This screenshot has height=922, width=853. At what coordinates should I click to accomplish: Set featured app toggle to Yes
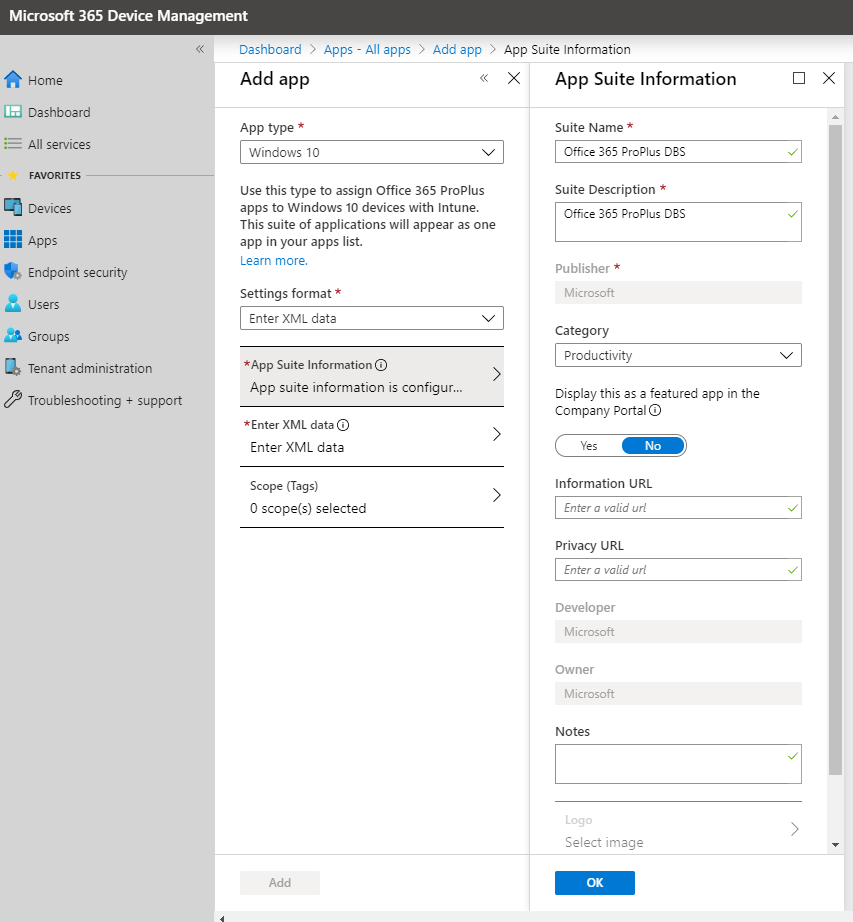click(589, 446)
